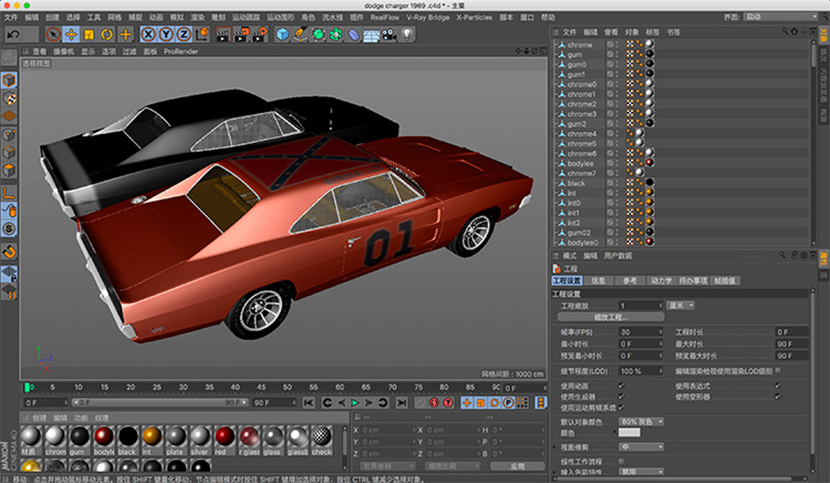Toggle X axis lock
This screenshot has width=830, height=483.
click(x=149, y=35)
